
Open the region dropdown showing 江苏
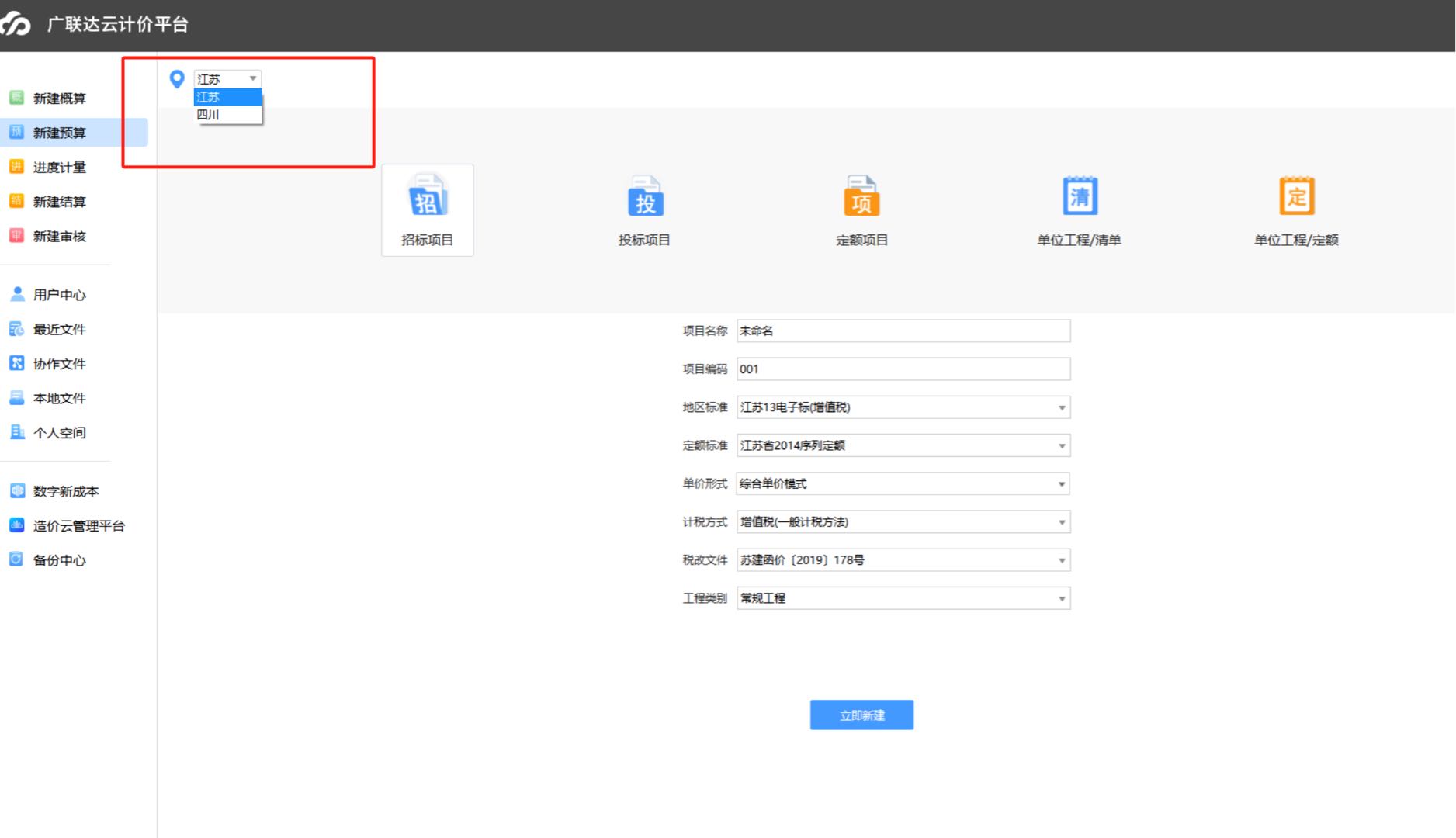pyautogui.click(x=227, y=78)
